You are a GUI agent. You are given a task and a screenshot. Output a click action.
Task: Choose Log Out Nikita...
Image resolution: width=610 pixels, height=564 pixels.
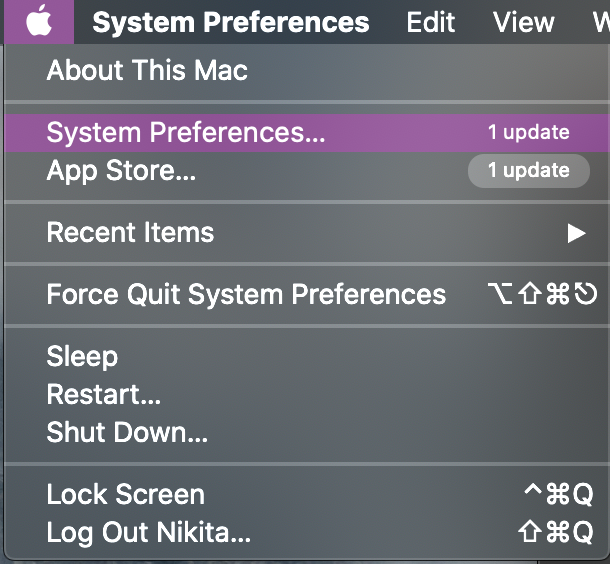(x=148, y=532)
